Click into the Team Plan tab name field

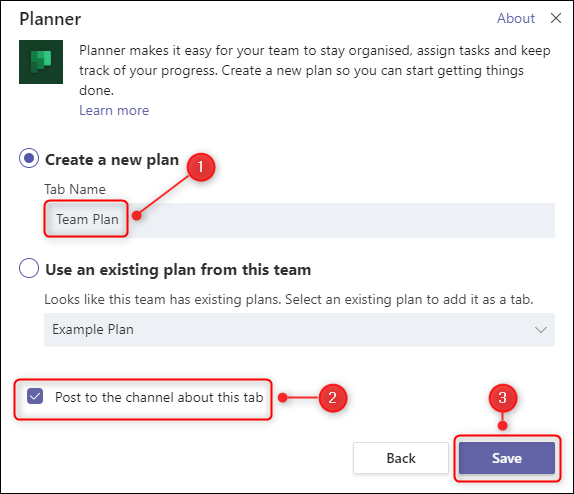[x=299, y=220]
